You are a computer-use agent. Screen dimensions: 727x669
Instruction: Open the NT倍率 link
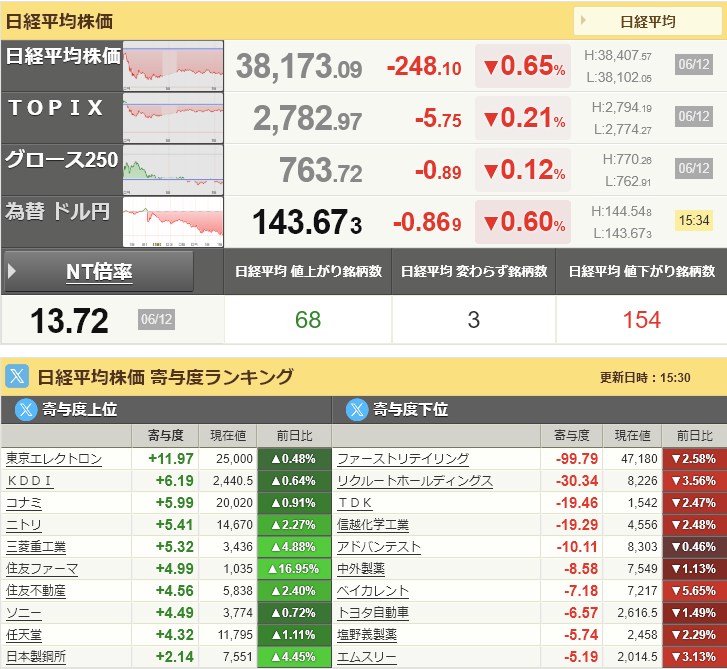(99, 272)
